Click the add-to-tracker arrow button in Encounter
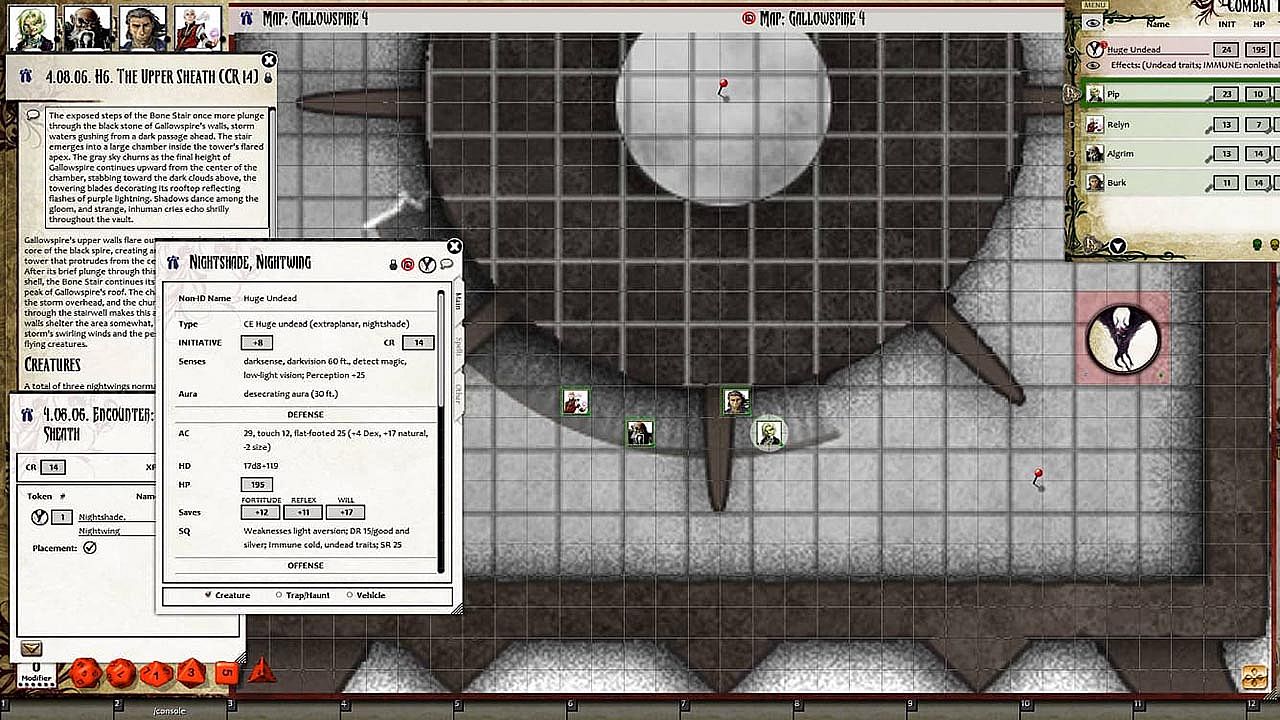 (x=31, y=649)
